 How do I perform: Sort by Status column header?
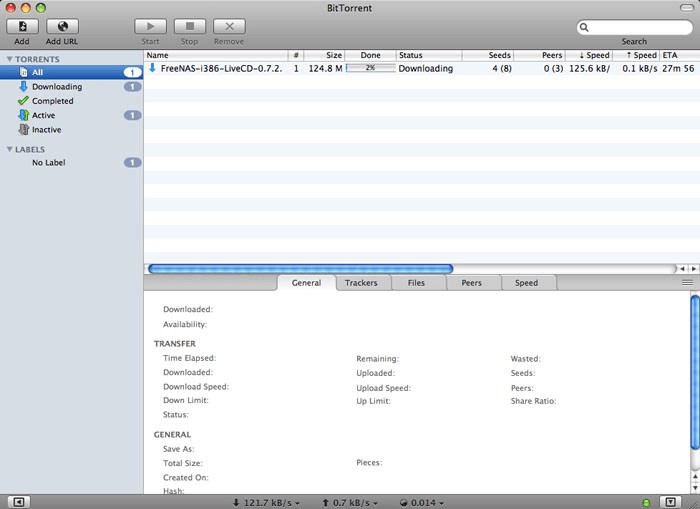click(429, 55)
